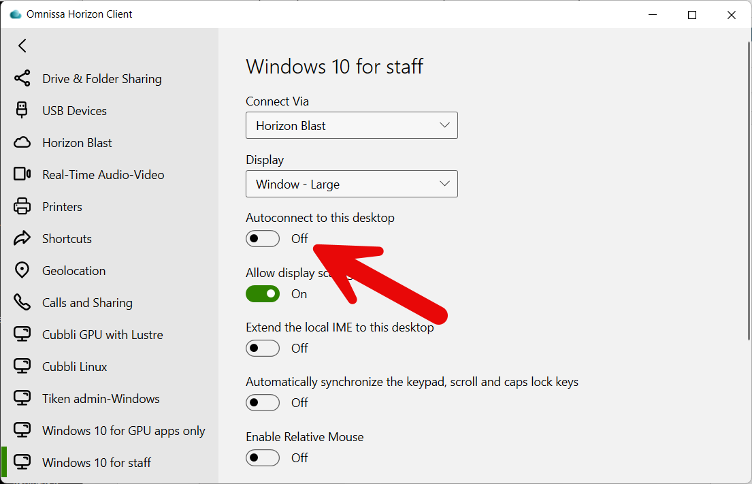Click the Shortcuts arrow icon
This screenshot has height=485, width=755.
coord(22,239)
